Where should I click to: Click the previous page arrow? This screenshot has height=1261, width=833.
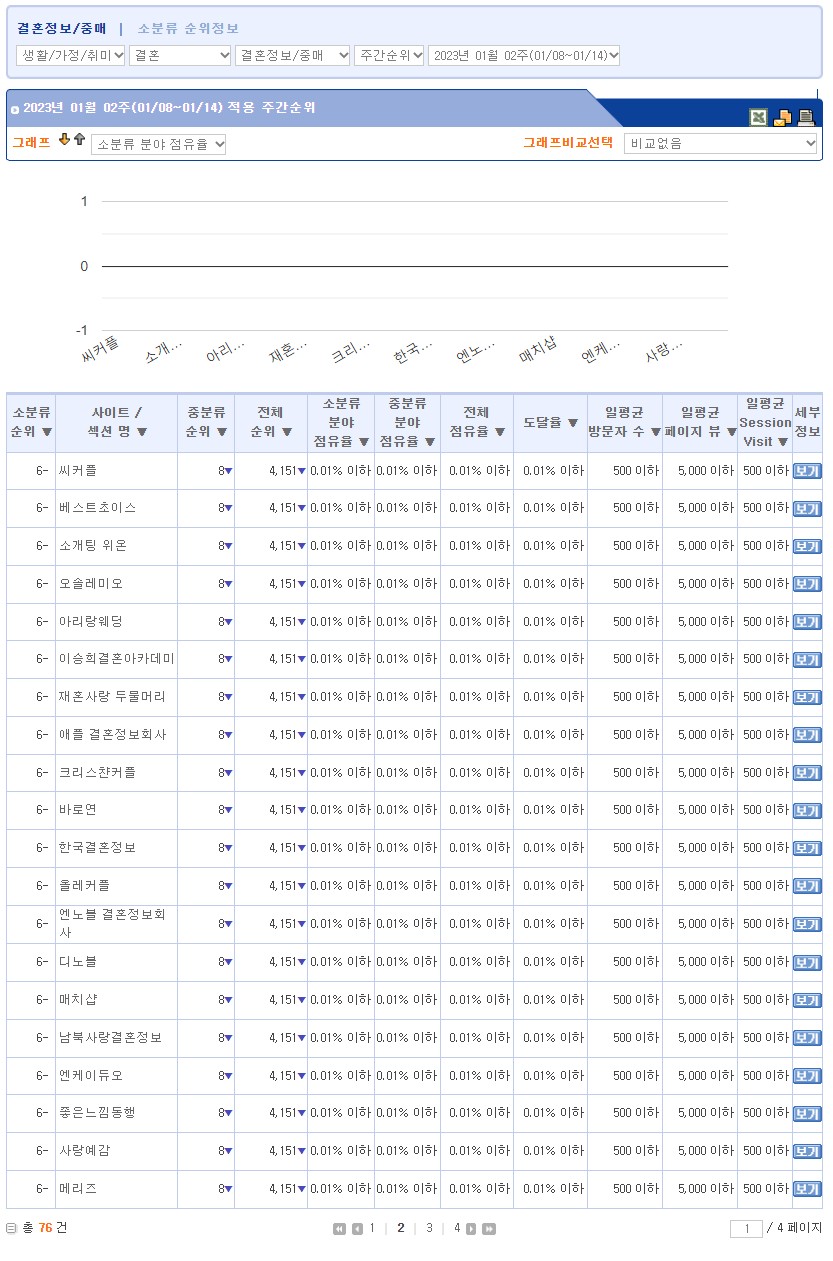(x=357, y=1229)
